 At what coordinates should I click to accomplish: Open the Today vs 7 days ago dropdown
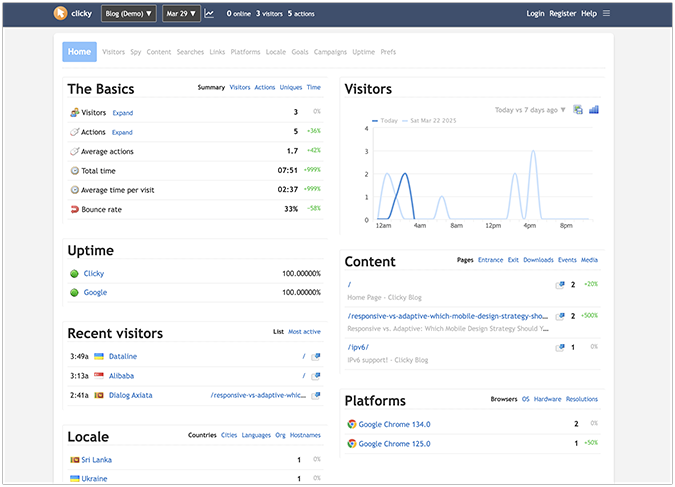[530, 110]
